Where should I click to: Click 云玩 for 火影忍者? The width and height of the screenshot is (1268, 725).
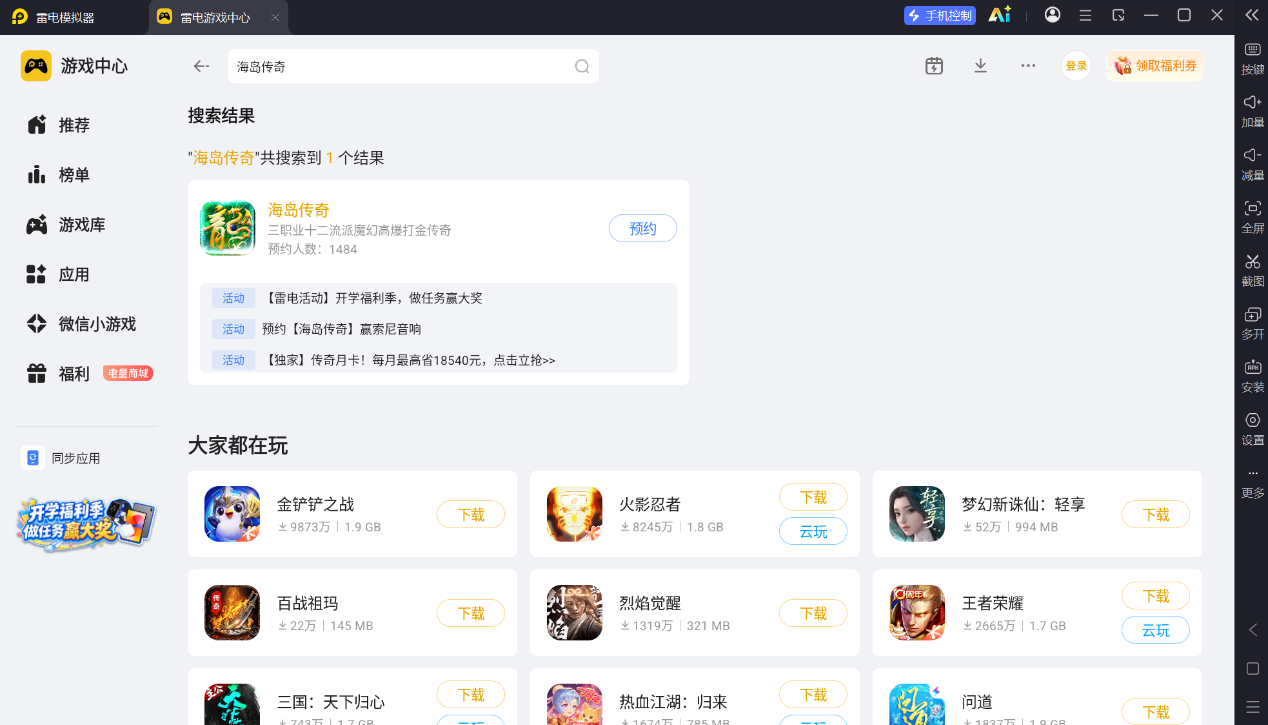click(813, 531)
